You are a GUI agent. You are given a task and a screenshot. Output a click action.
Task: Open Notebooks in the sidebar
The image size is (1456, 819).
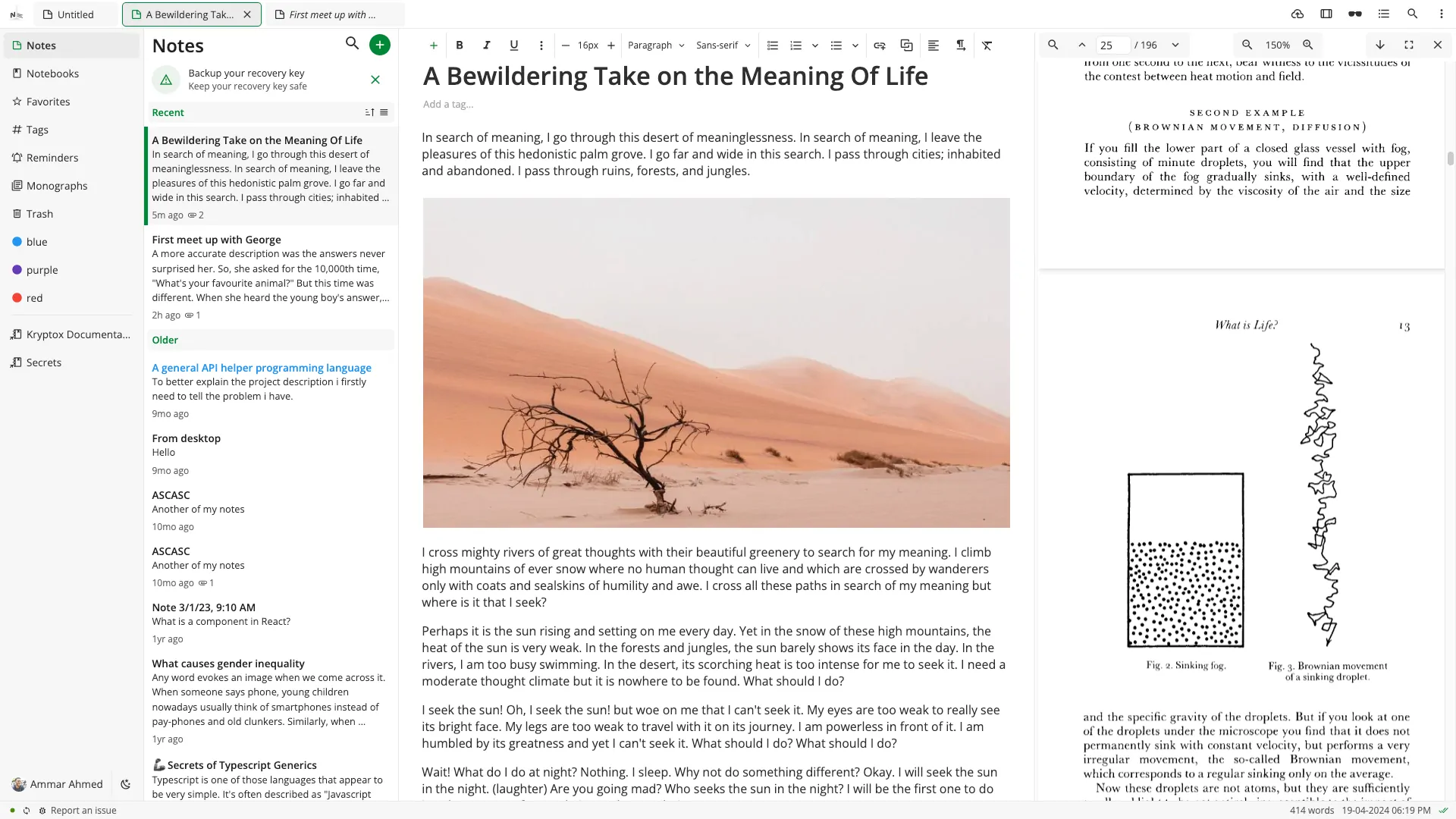click(71, 74)
